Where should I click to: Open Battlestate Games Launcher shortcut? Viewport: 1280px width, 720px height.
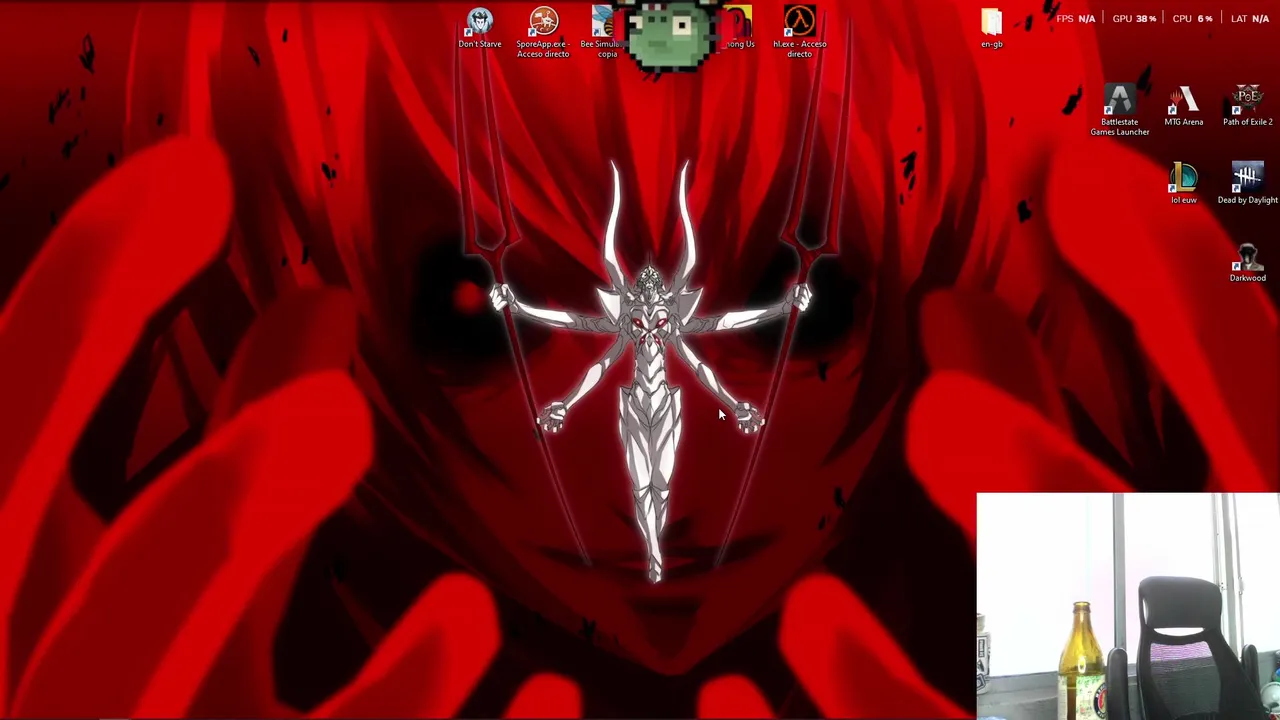tap(1120, 110)
